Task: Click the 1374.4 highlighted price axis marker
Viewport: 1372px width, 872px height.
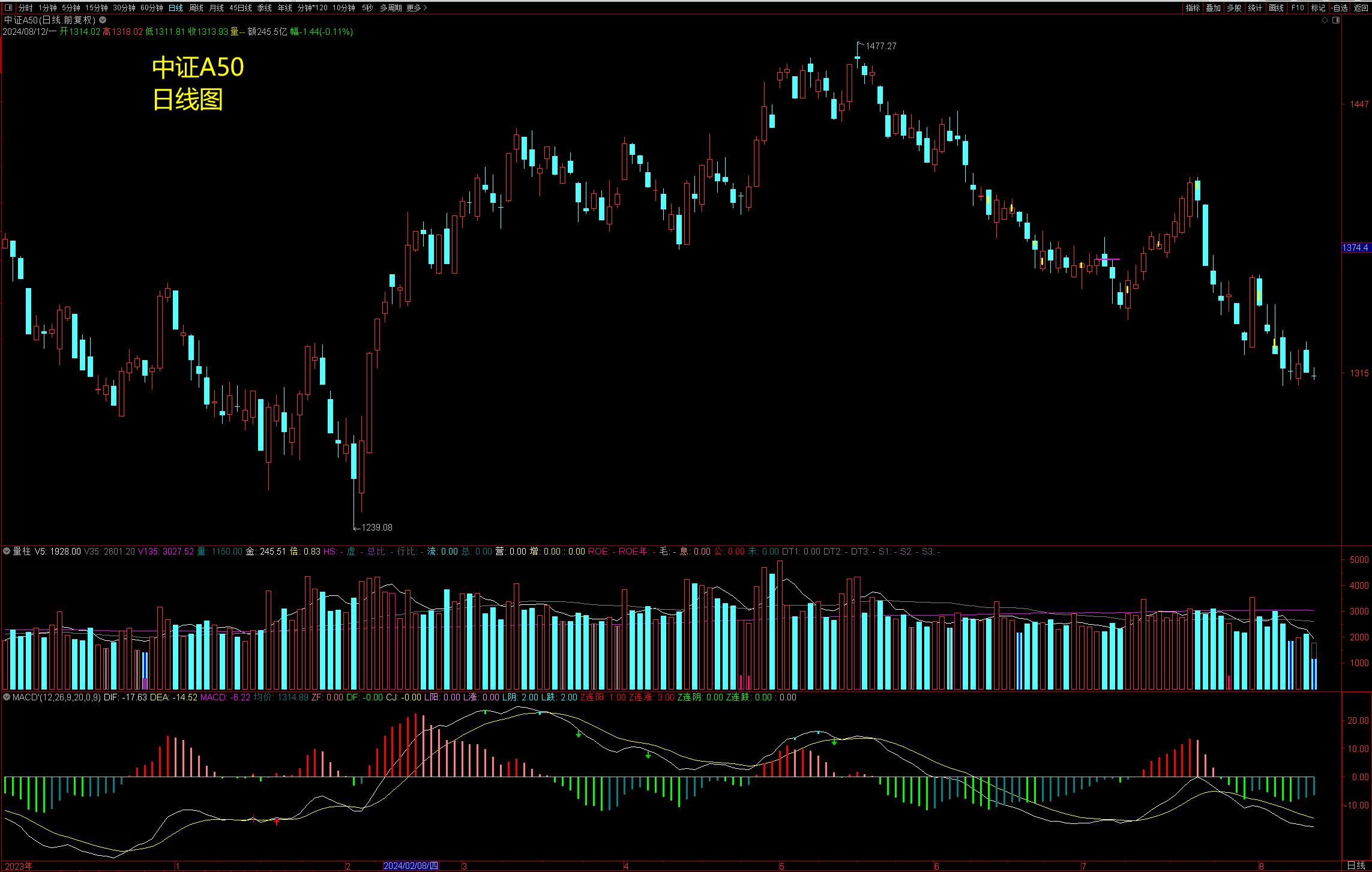Action: [x=1356, y=248]
